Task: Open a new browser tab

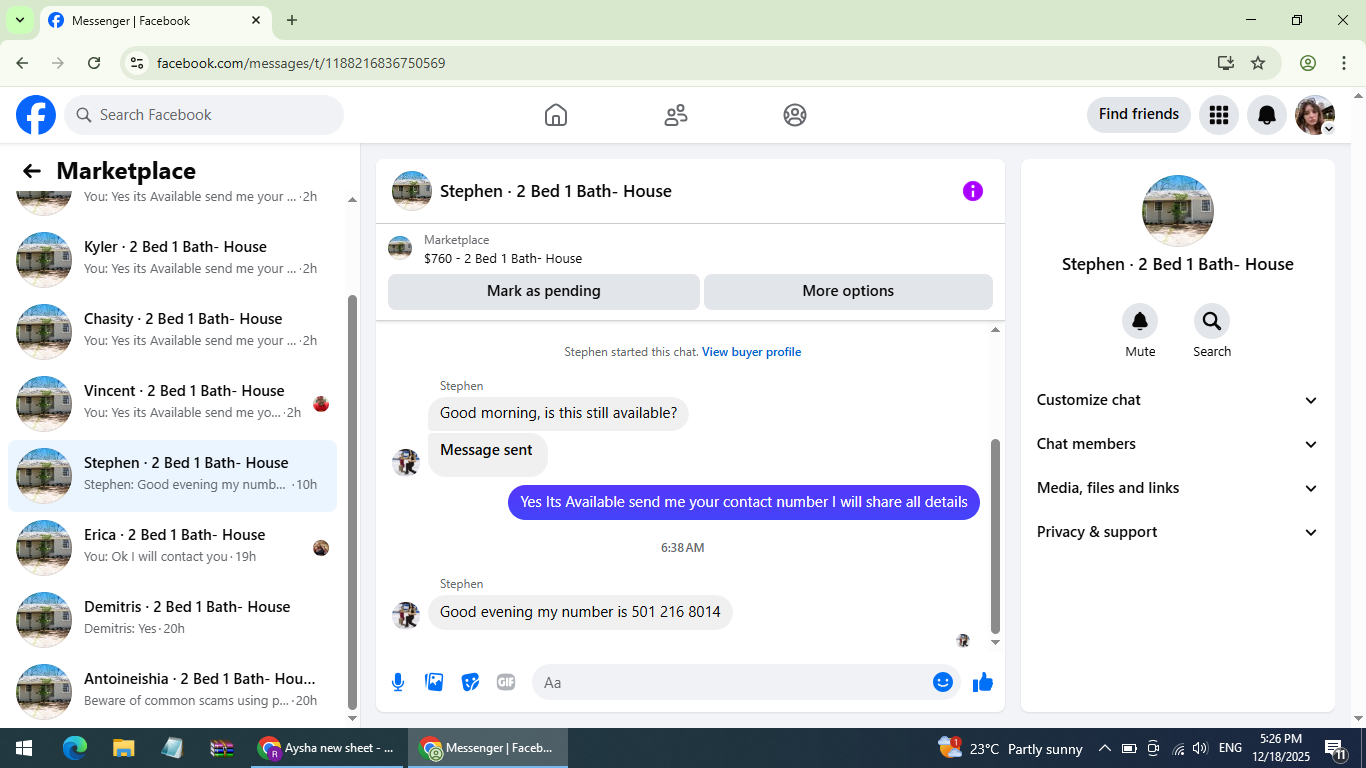Action: [292, 20]
